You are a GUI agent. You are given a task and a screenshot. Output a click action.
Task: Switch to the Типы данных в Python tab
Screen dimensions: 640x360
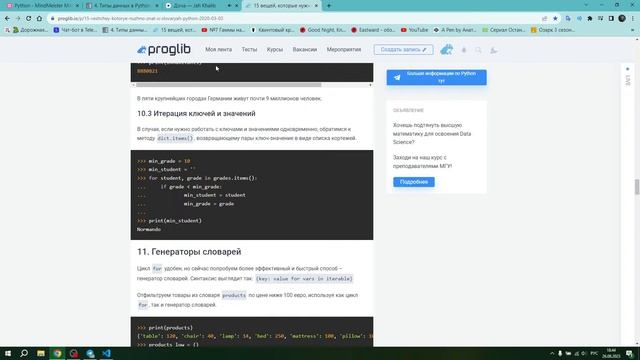(122, 6)
